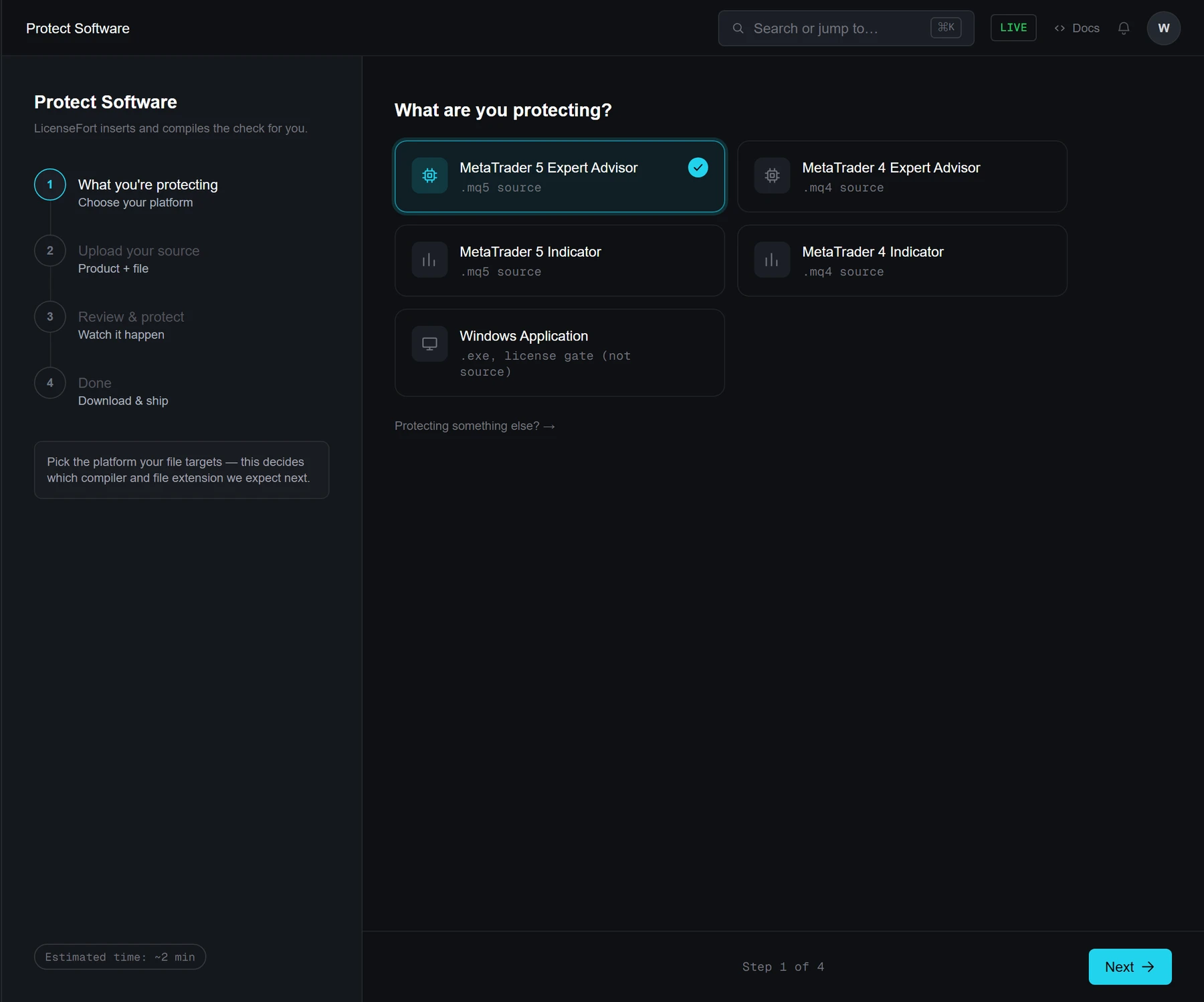The image size is (1204, 1002).
Task: Click step 2 circle in sidebar
Action: point(50,251)
